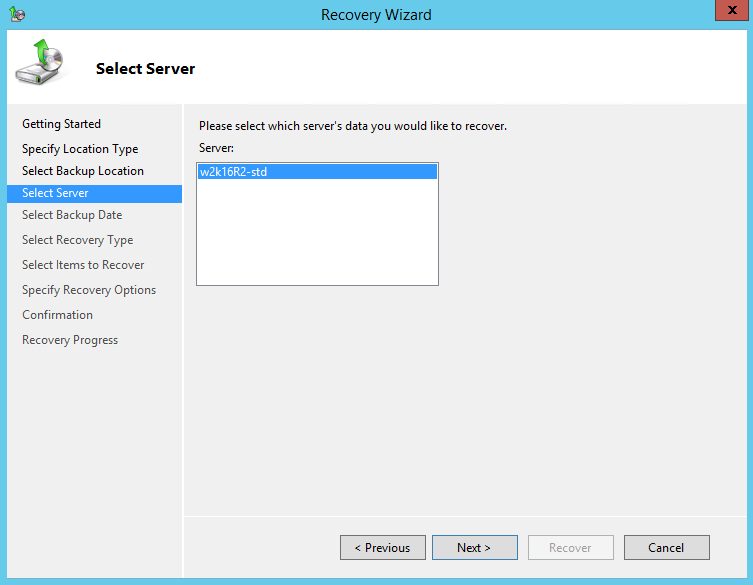Click the greyed-out Recover button
Screen dimensions: 753x585
click(x=570, y=548)
